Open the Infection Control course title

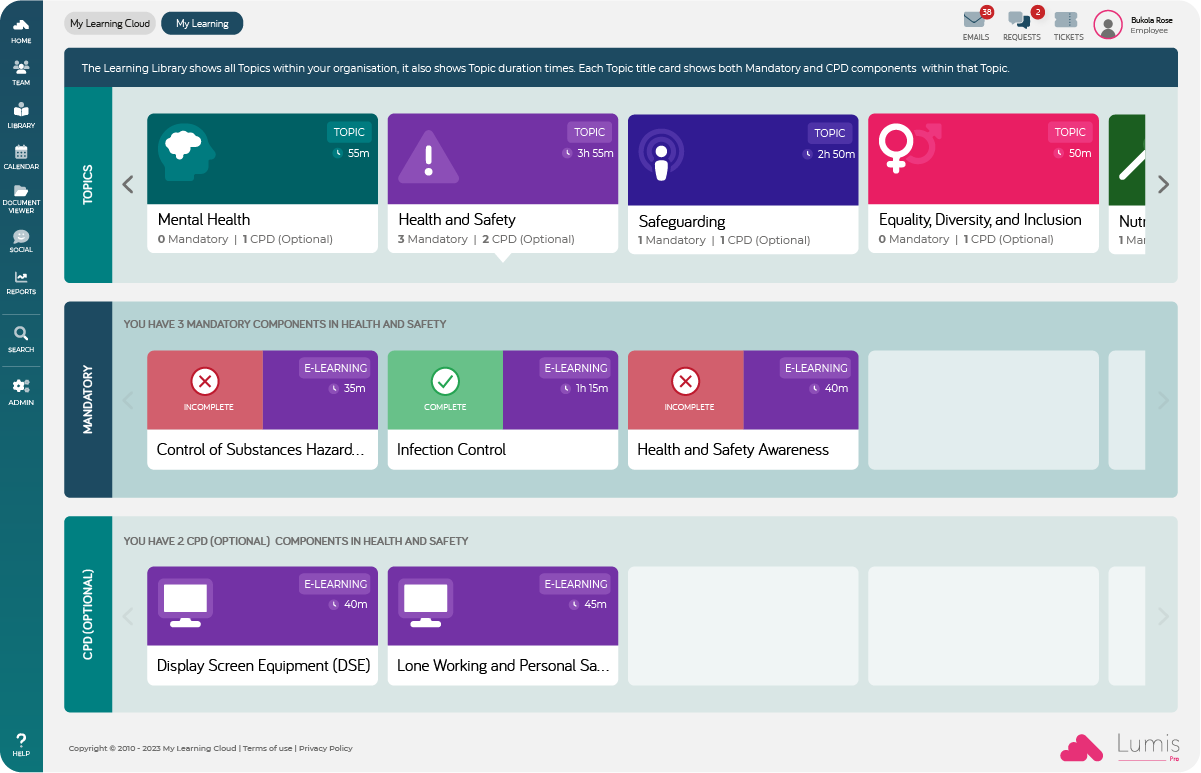click(x=451, y=449)
